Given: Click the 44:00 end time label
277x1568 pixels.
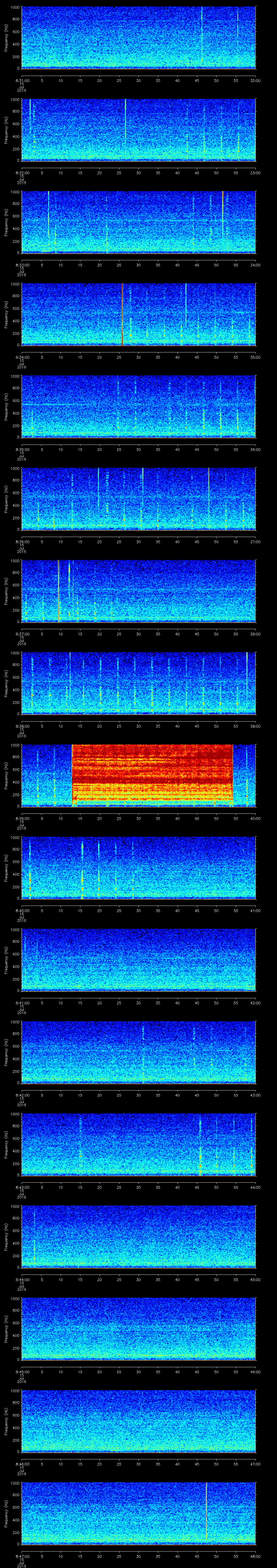Looking at the screenshot, I should coord(255,1187).
